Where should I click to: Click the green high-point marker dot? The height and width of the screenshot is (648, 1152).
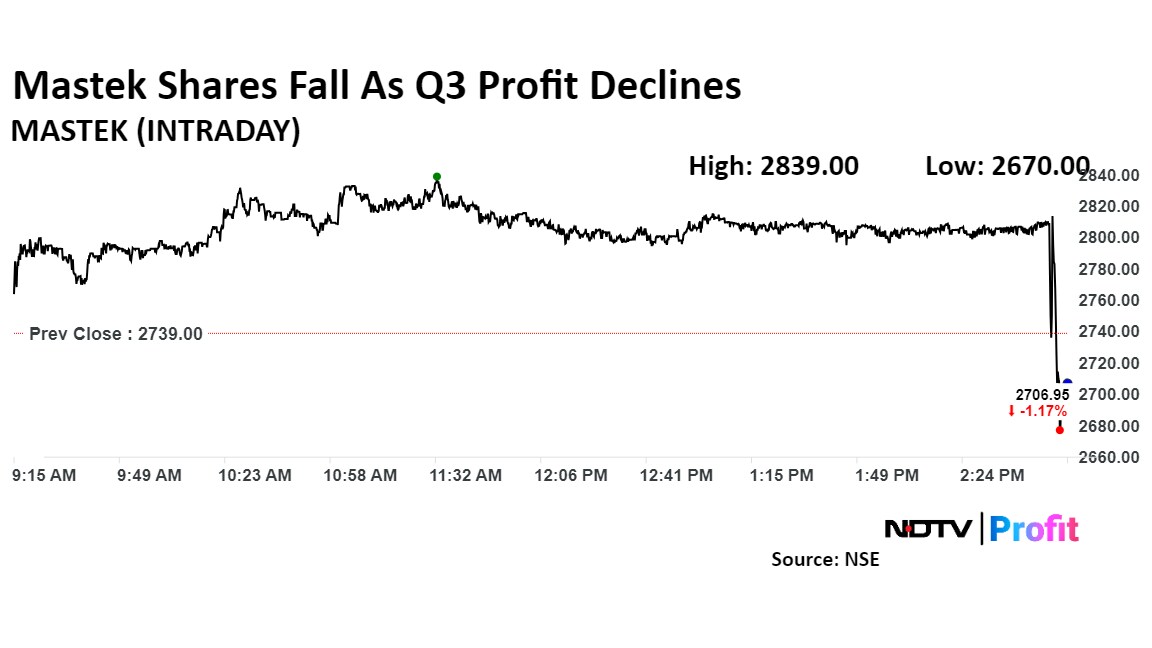pos(437,177)
